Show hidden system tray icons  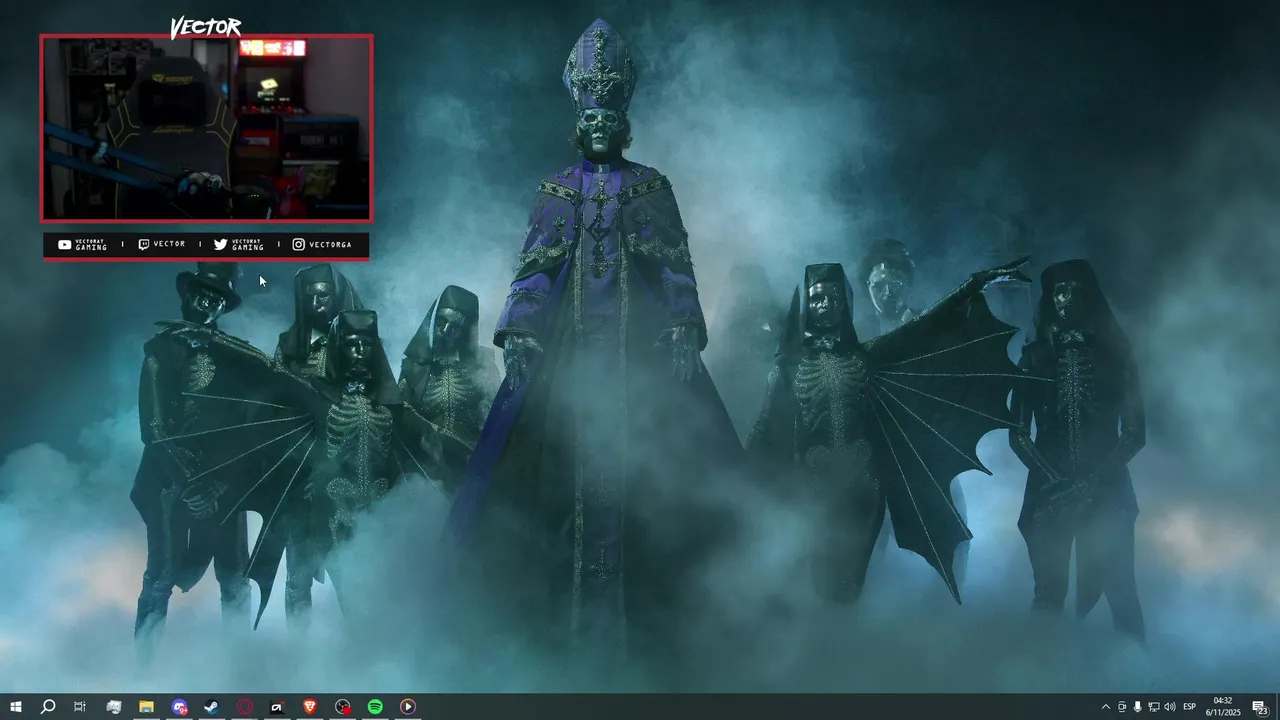pyautogui.click(x=1105, y=707)
